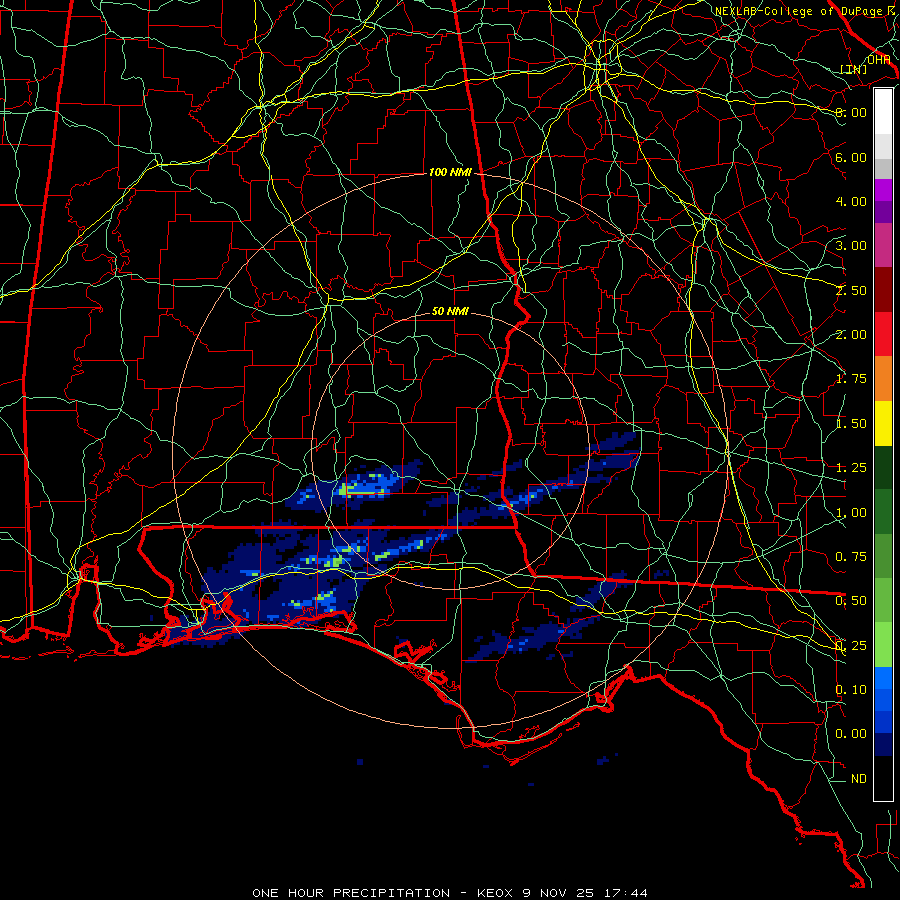Screen dimensions: 900x900
Task: Click the 0.00 legend value
Action: [851, 734]
